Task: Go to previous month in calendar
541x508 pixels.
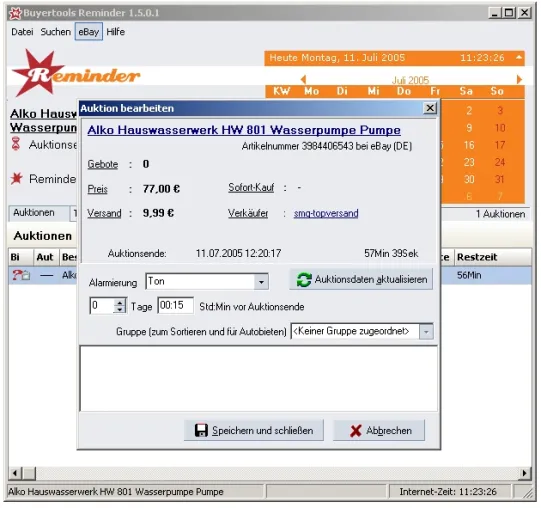Action: click(x=303, y=80)
